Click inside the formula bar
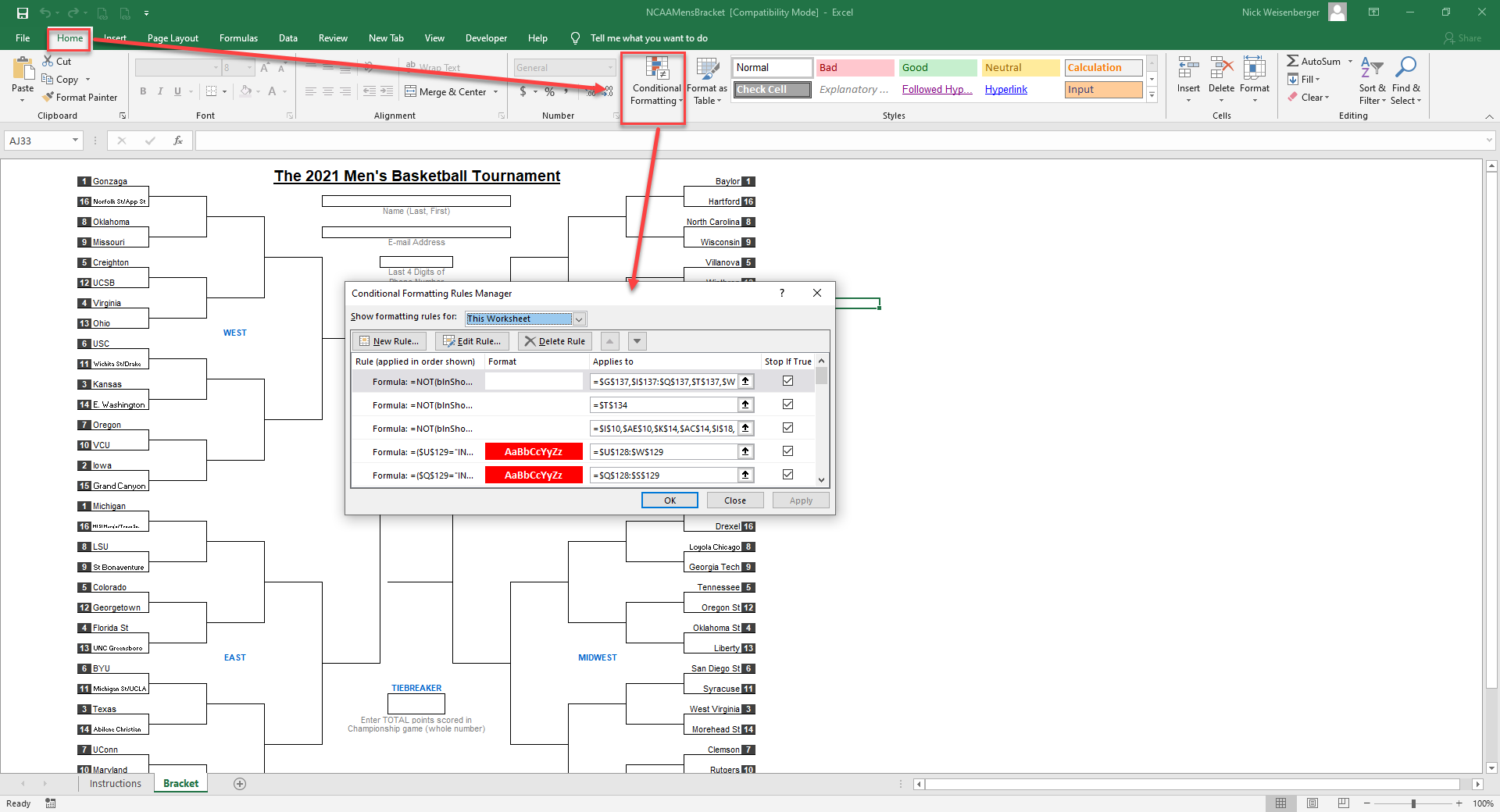The image size is (1500, 812). point(547,141)
